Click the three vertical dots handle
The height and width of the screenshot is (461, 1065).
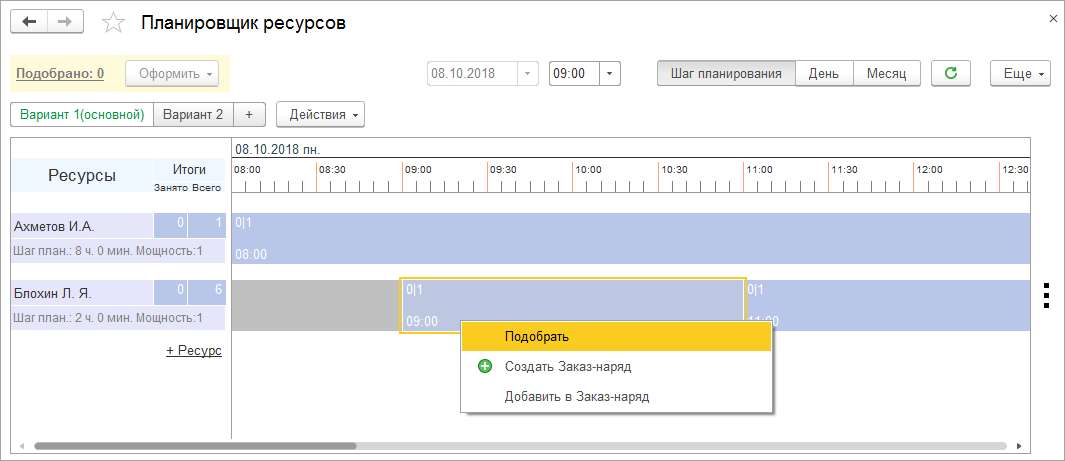coord(1045,296)
